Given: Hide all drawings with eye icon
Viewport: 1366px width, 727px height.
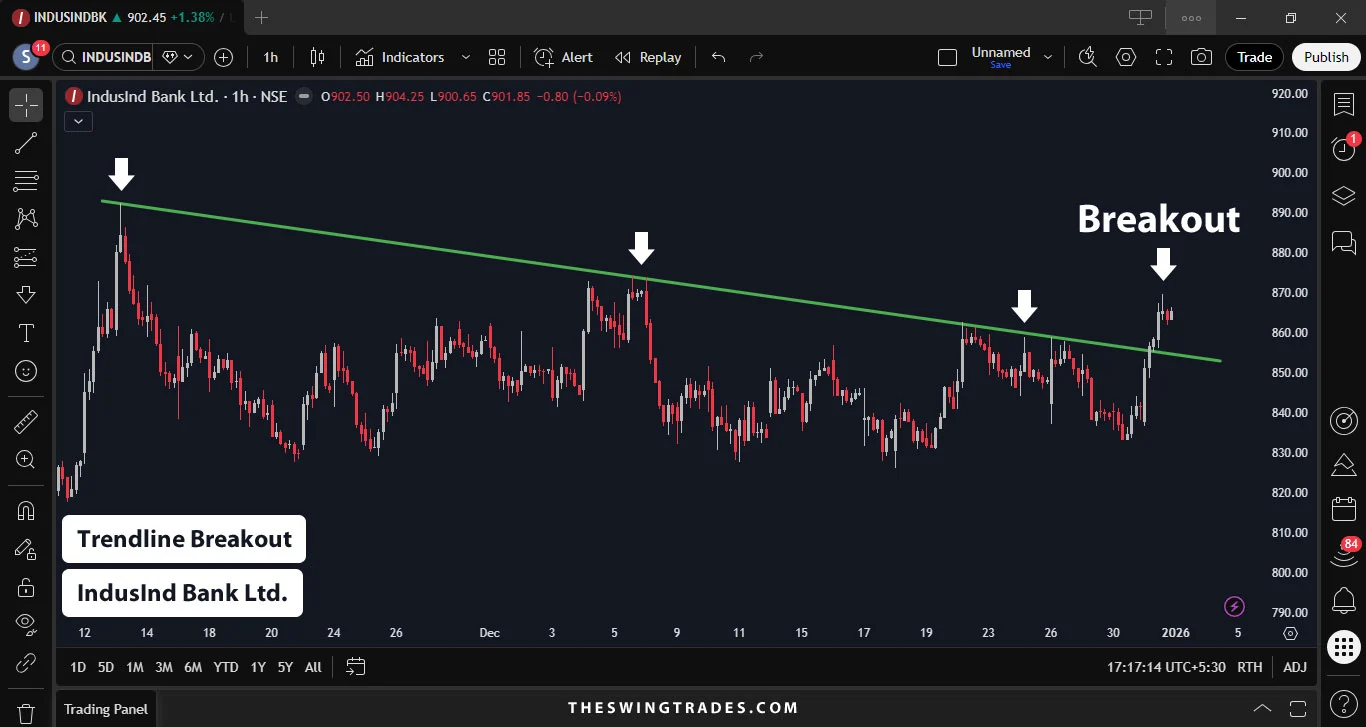Looking at the screenshot, I should coord(26,625).
